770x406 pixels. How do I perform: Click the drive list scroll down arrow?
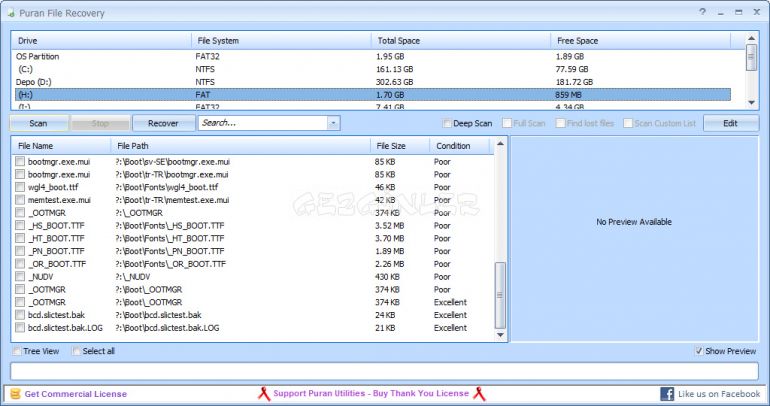tap(751, 102)
